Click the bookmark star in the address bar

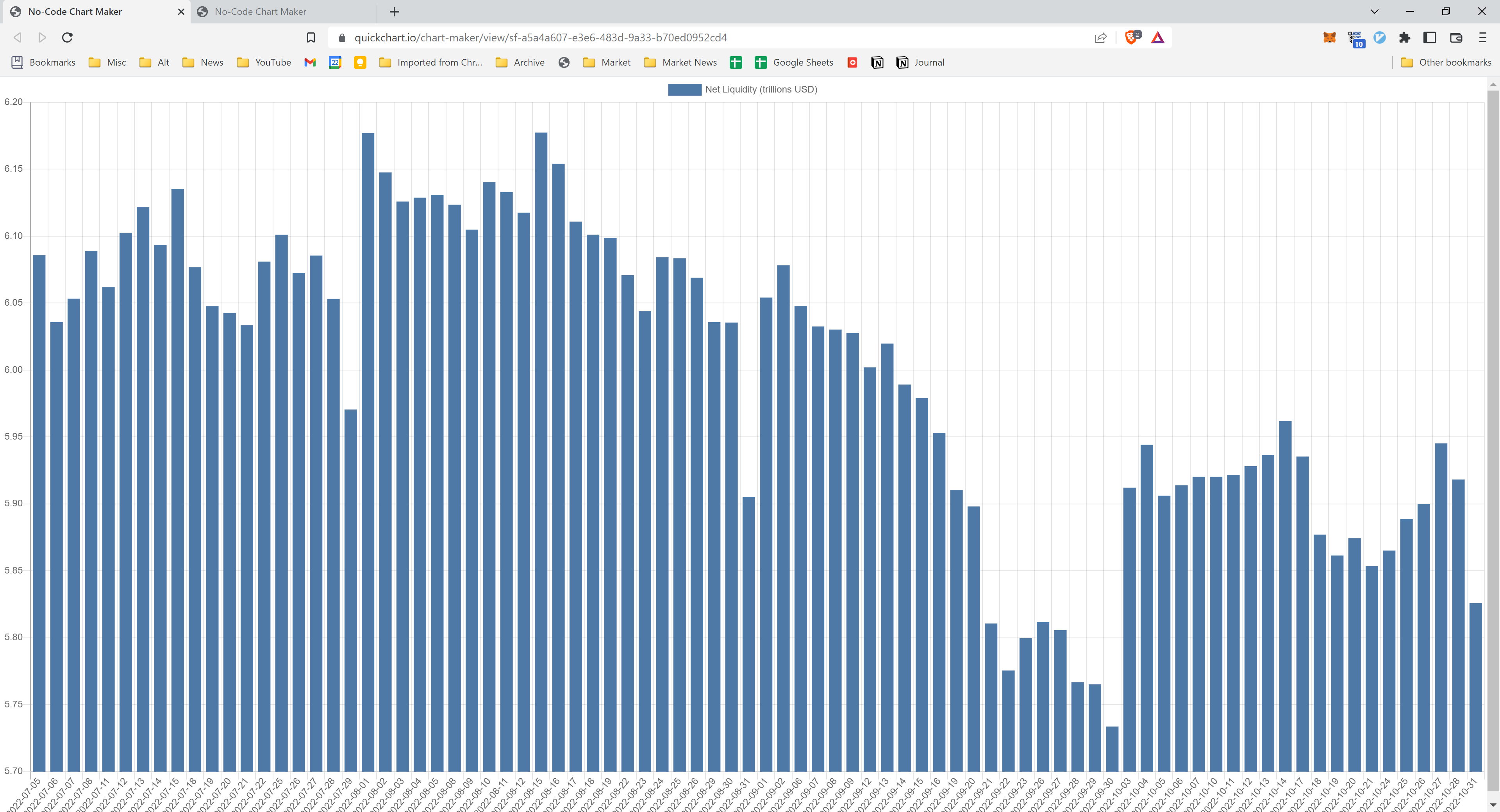pyautogui.click(x=311, y=37)
